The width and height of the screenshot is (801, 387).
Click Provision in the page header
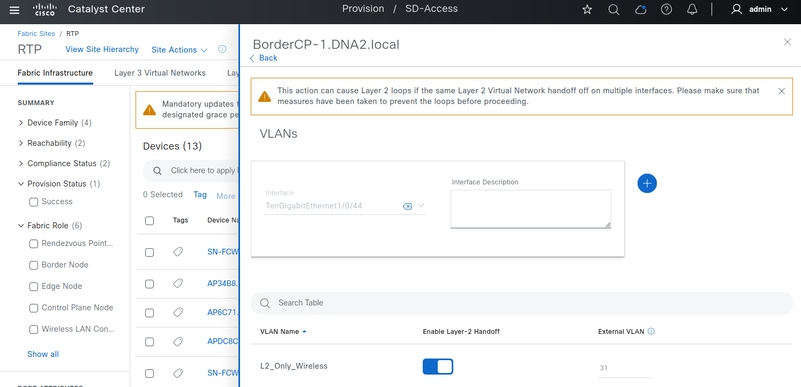pos(363,9)
